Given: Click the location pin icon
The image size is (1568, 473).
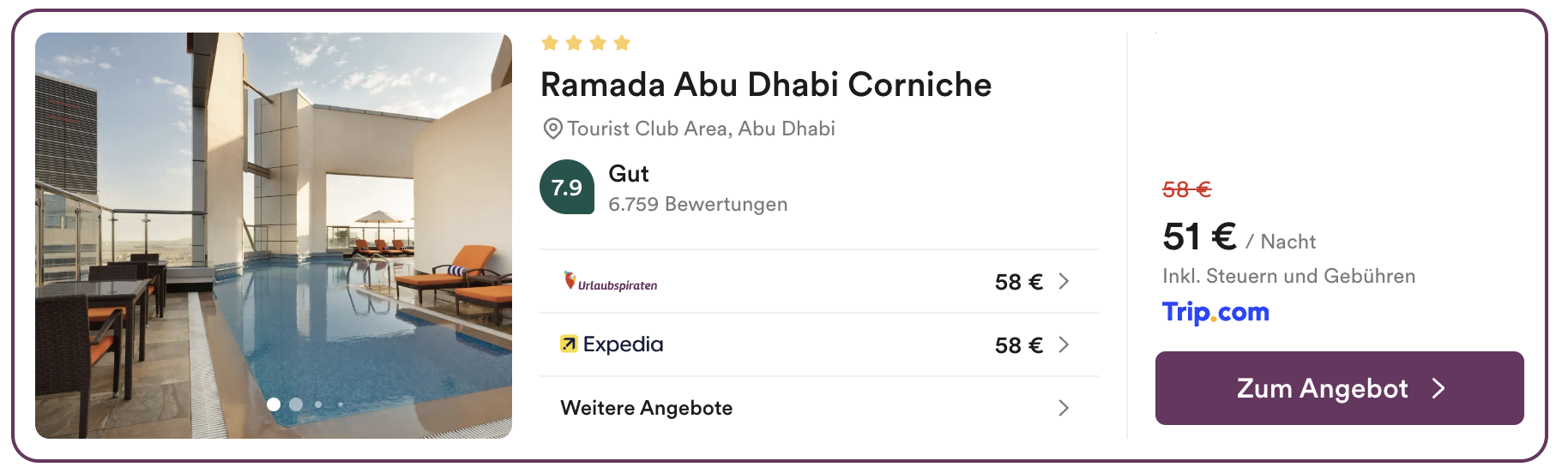Looking at the screenshot, I should pos(553,129).
